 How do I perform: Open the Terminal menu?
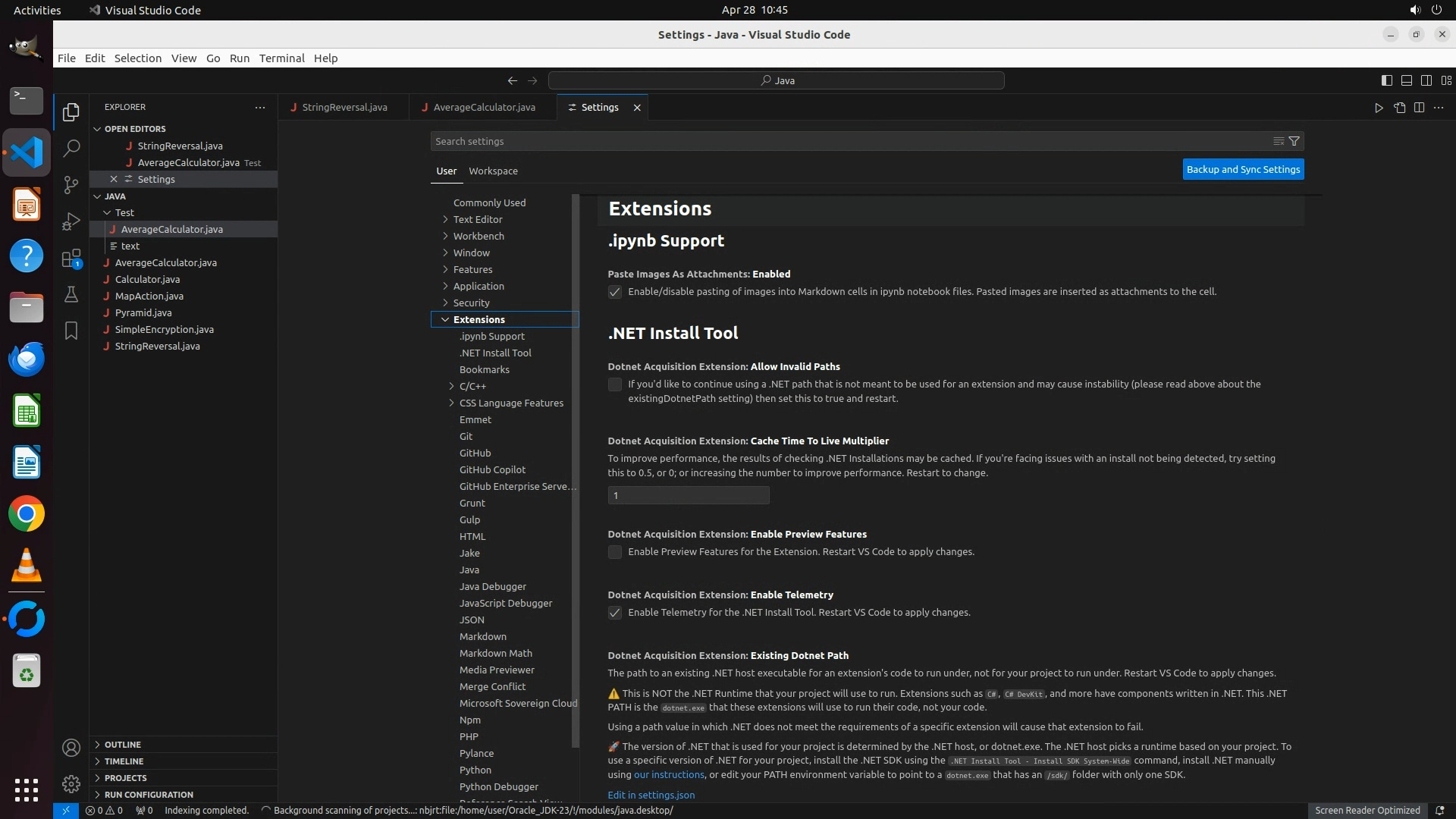point(281,58)
